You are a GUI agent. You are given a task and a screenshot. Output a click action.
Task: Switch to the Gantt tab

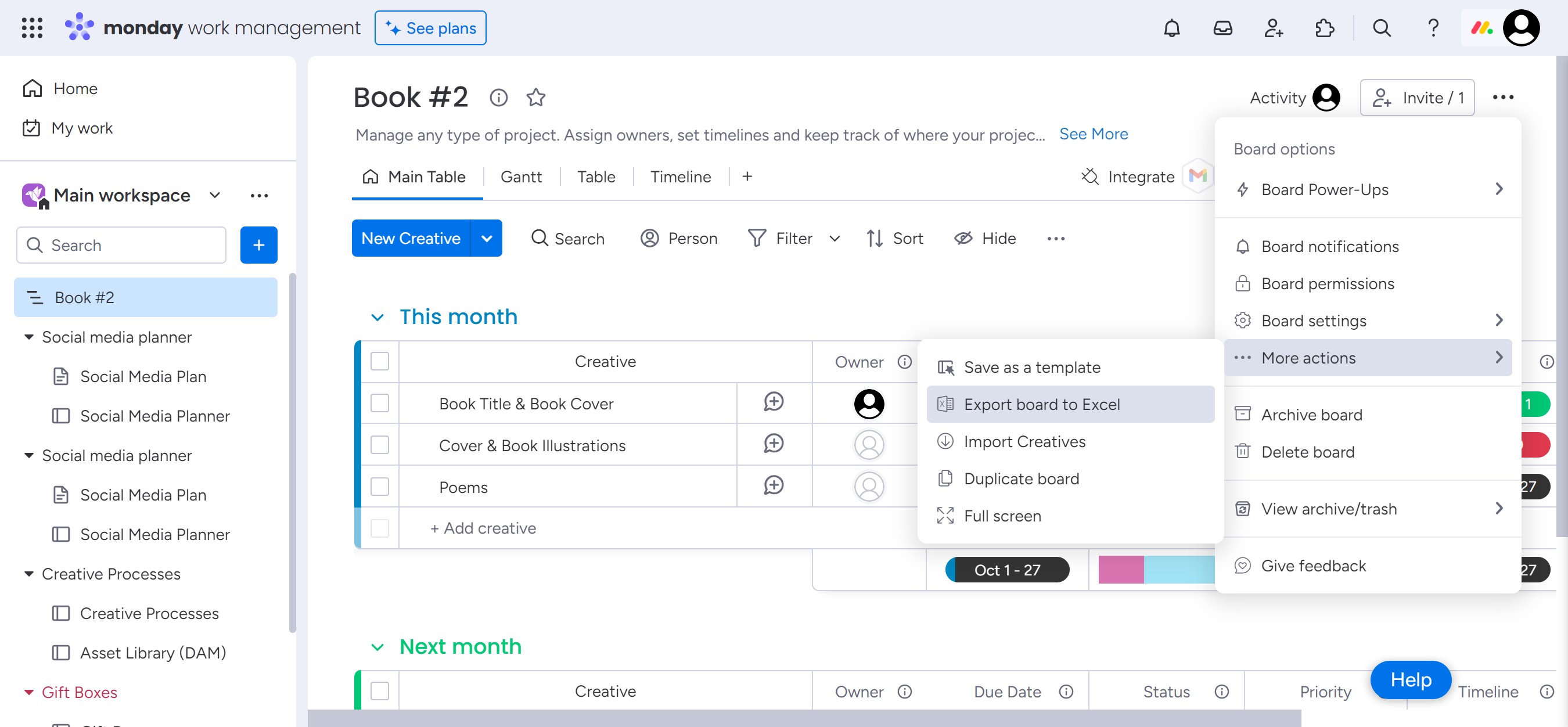[520, 177]
